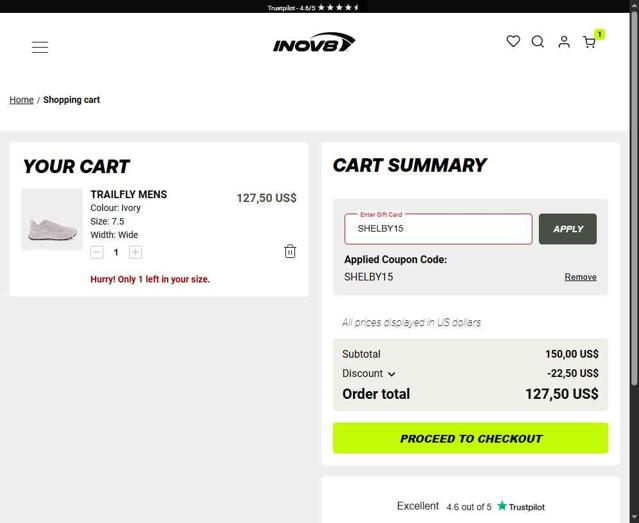The height and width of the screenshot is (523, 639).
Task: Open the hamburger navigation menu
Action: [x=40, y=47]
